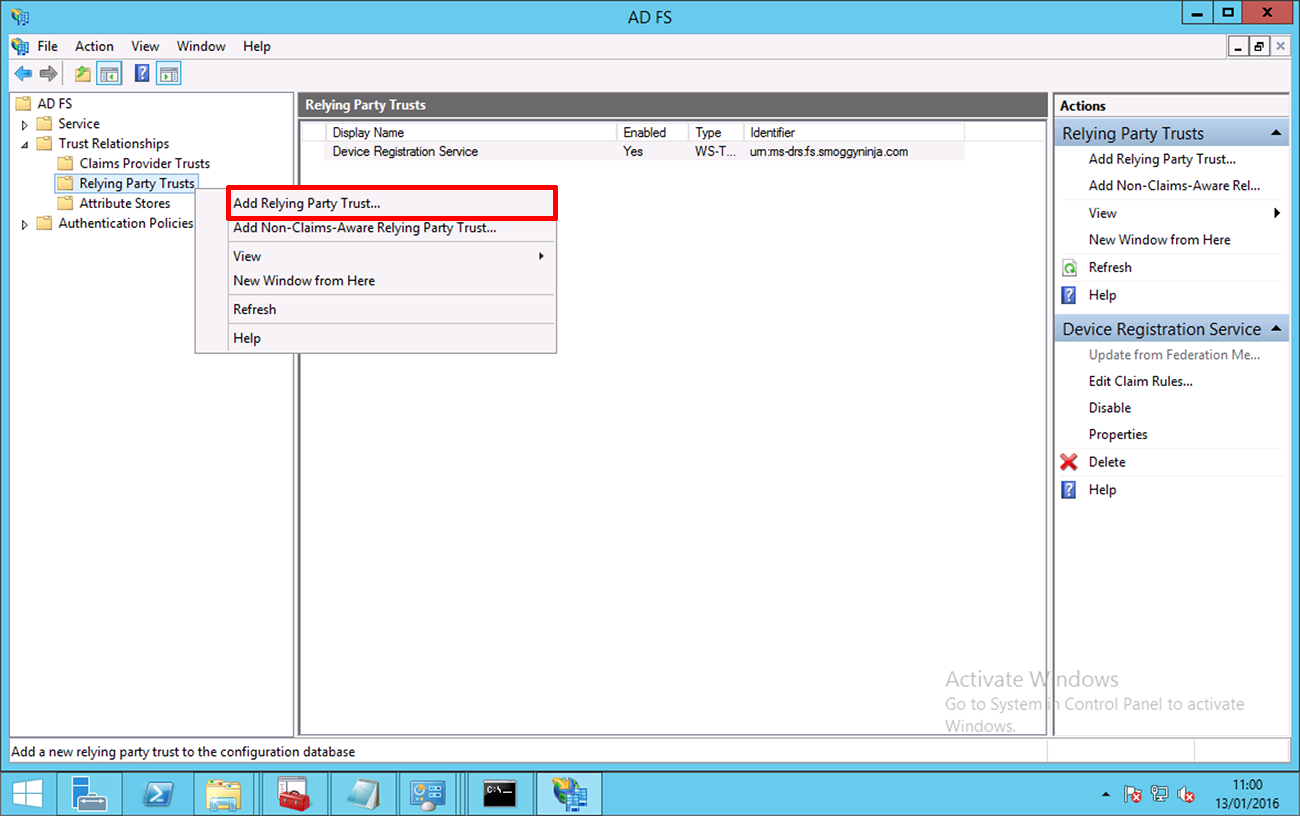Open the Action menu
The image size is (1300, 816).
tap(94, 46)
